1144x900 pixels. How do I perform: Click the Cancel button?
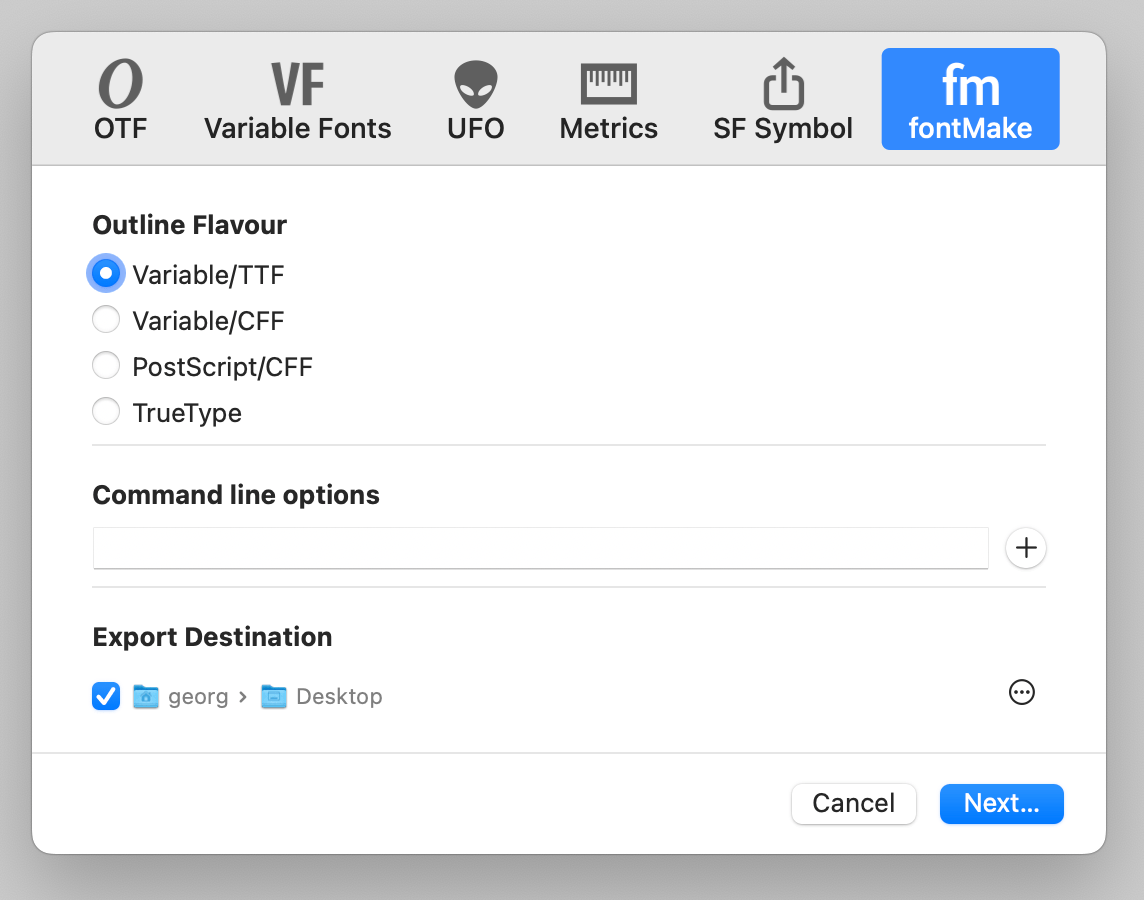coord(854,804)
